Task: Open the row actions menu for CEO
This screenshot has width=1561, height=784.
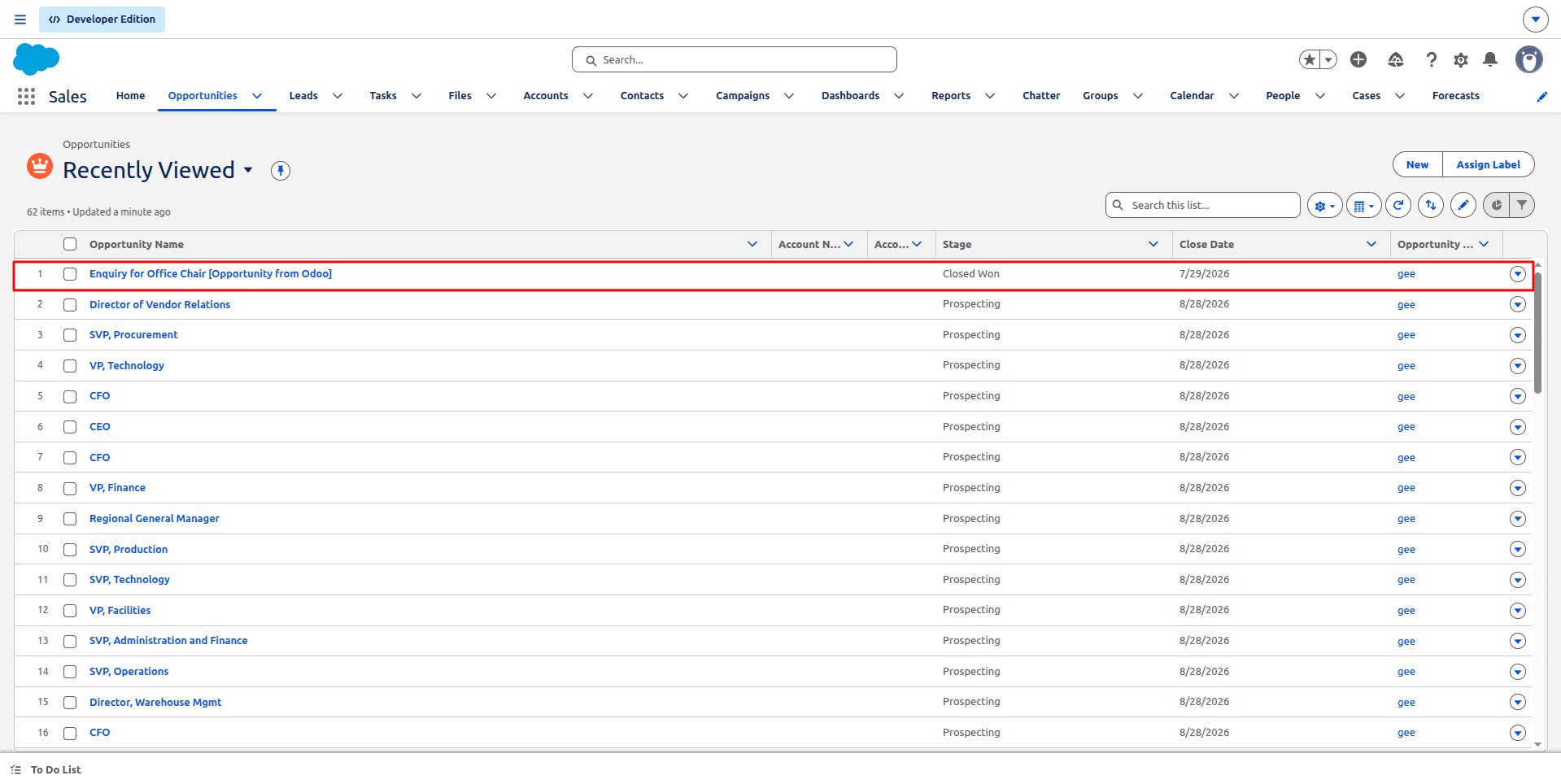Action: coord(1518,427)
